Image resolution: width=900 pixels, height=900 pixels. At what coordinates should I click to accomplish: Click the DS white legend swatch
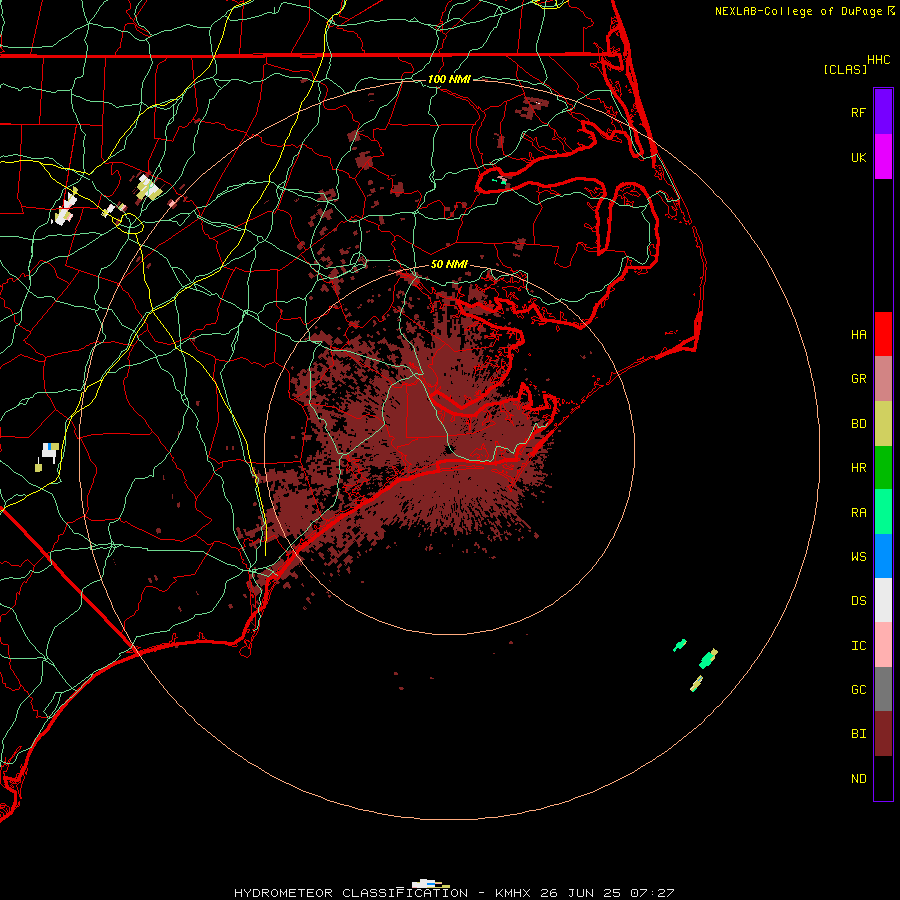(883, 600)
